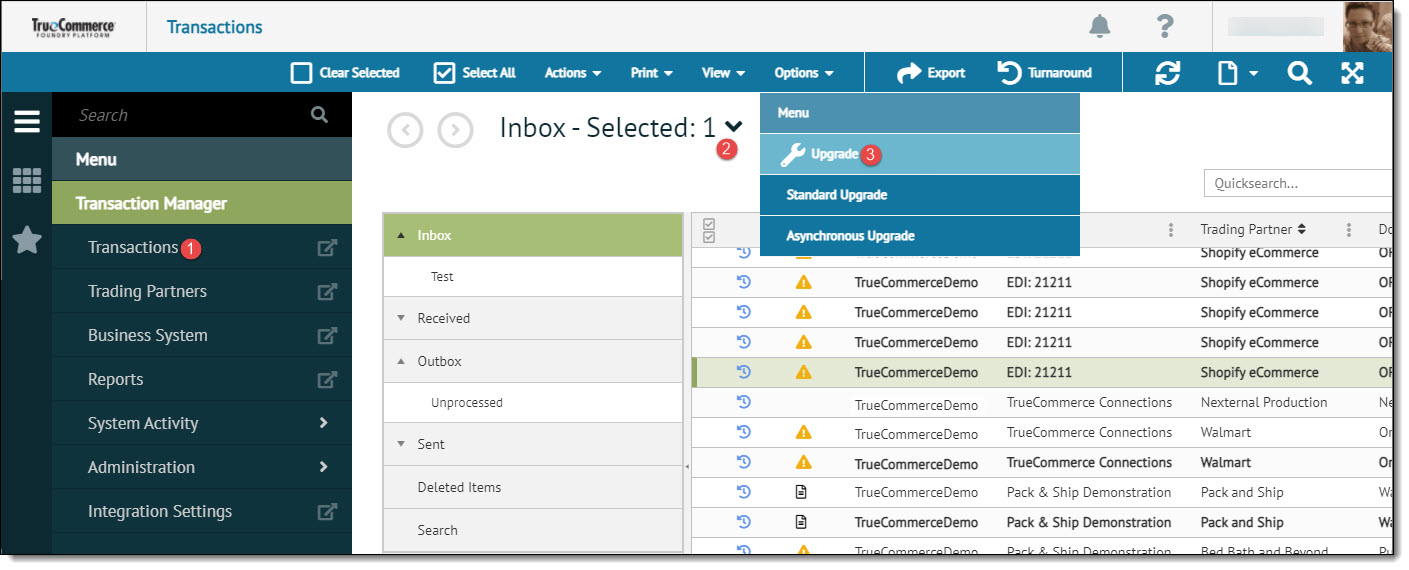Click history icon in highlighted Shopify row
Viewport: 1409px width, 570px height.
tap(743, 372)
